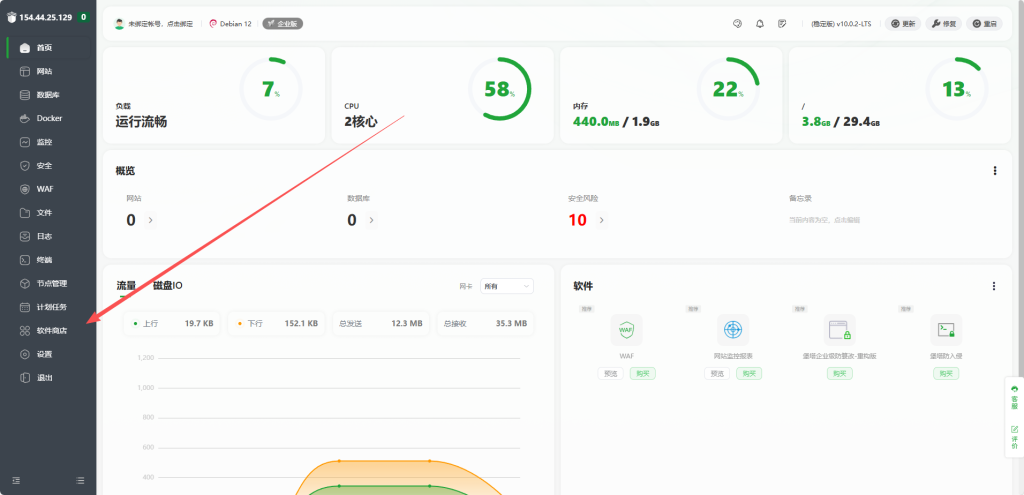Click the 网站监控报表 globe icon
This screenshot has width=1024, height=495.
pyautogui.click(x=733, y=329)
